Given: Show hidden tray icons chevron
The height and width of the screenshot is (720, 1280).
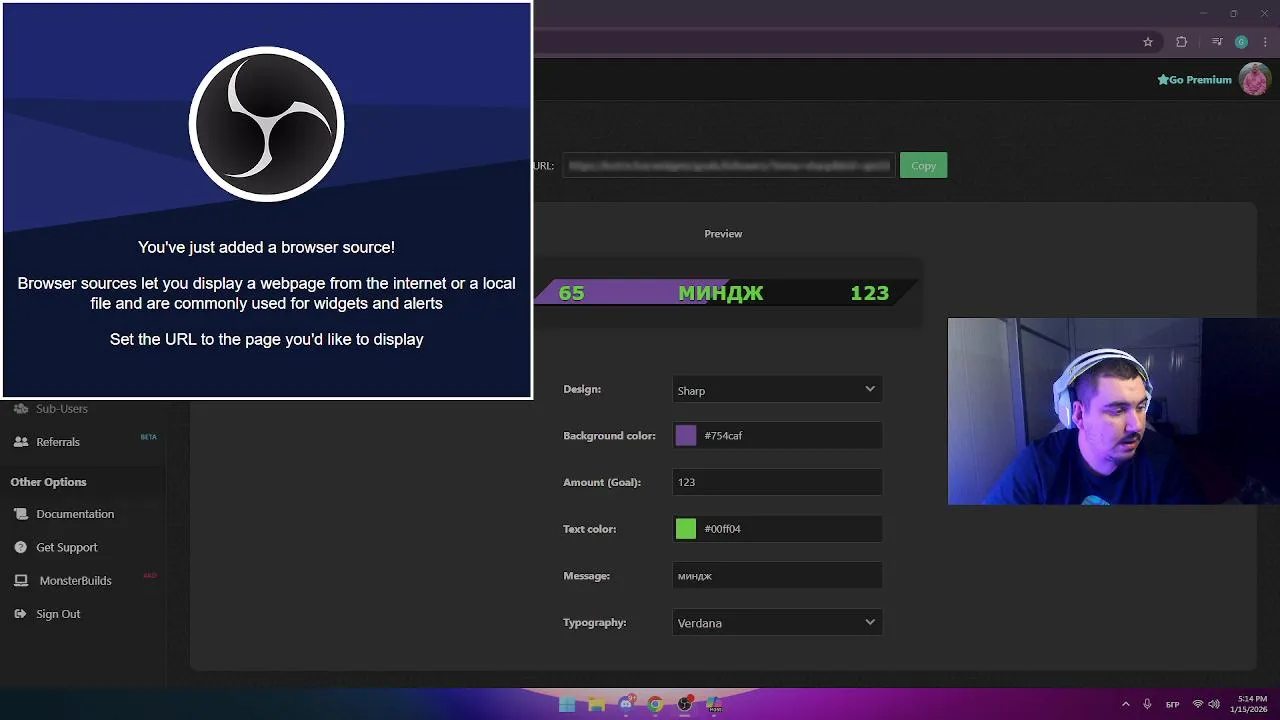Looking at the screenshot, I should pos(1126,704).
